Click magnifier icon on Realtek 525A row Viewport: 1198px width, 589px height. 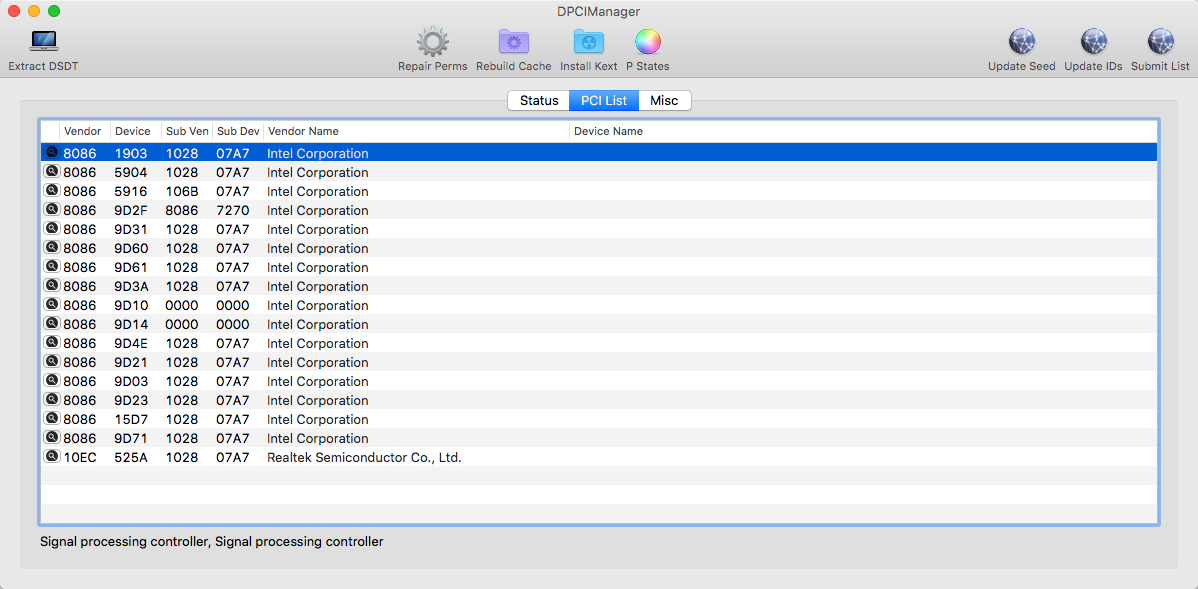pyautogui.click(x=52, y=457)
